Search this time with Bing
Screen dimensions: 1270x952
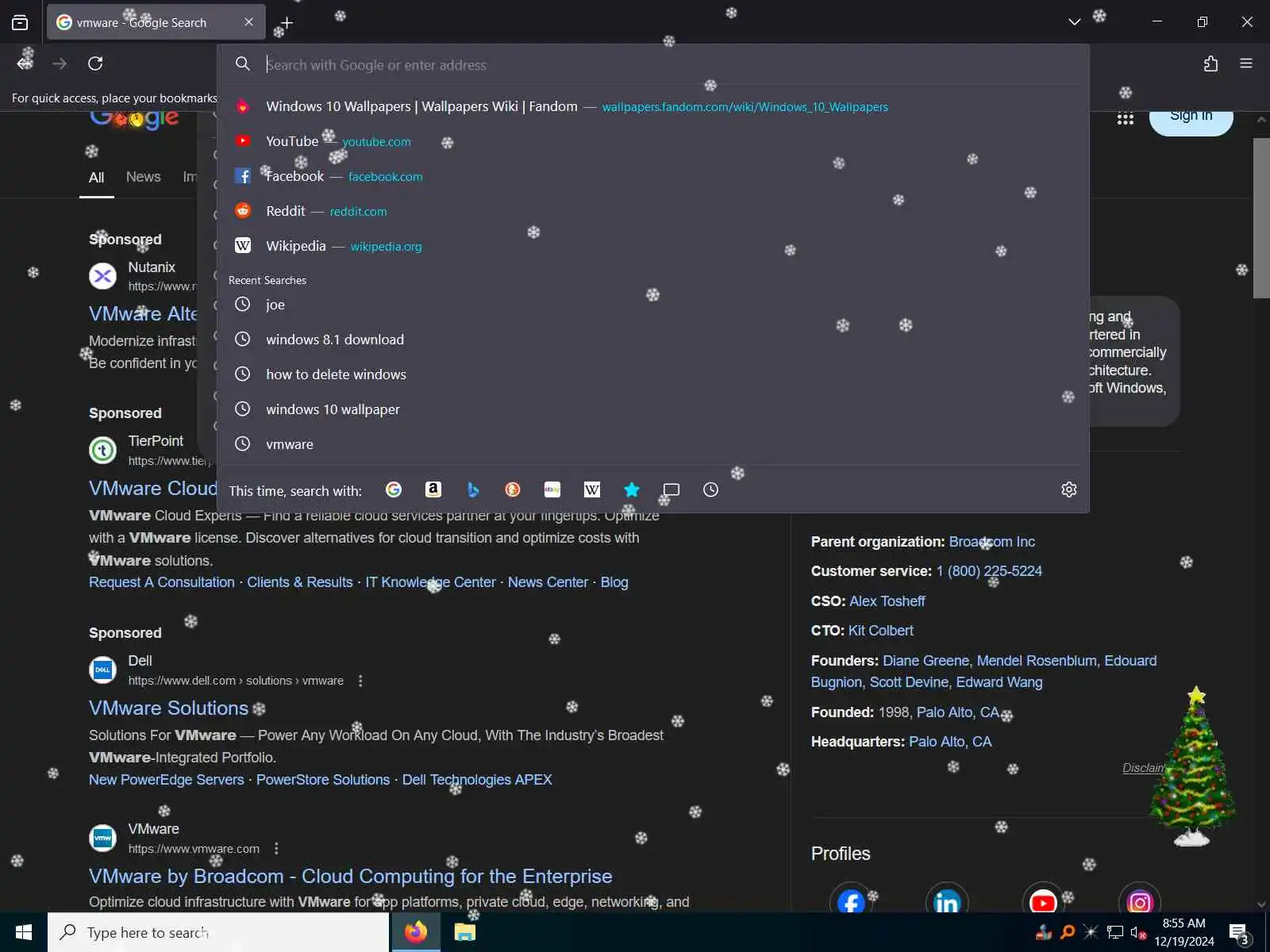tap(473, 489)
